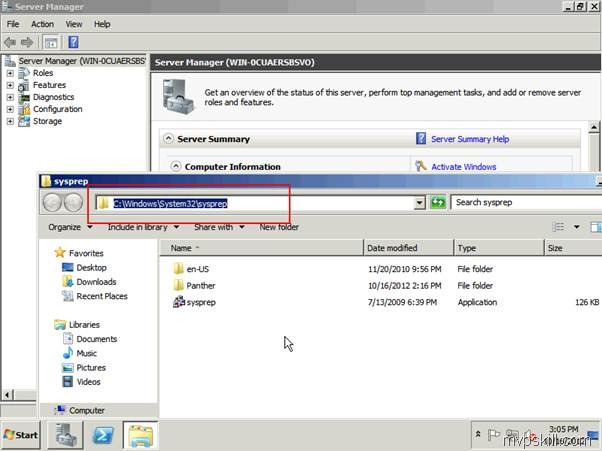
Task: Select the Roles node icon
Action: click(x=24, y=73)
